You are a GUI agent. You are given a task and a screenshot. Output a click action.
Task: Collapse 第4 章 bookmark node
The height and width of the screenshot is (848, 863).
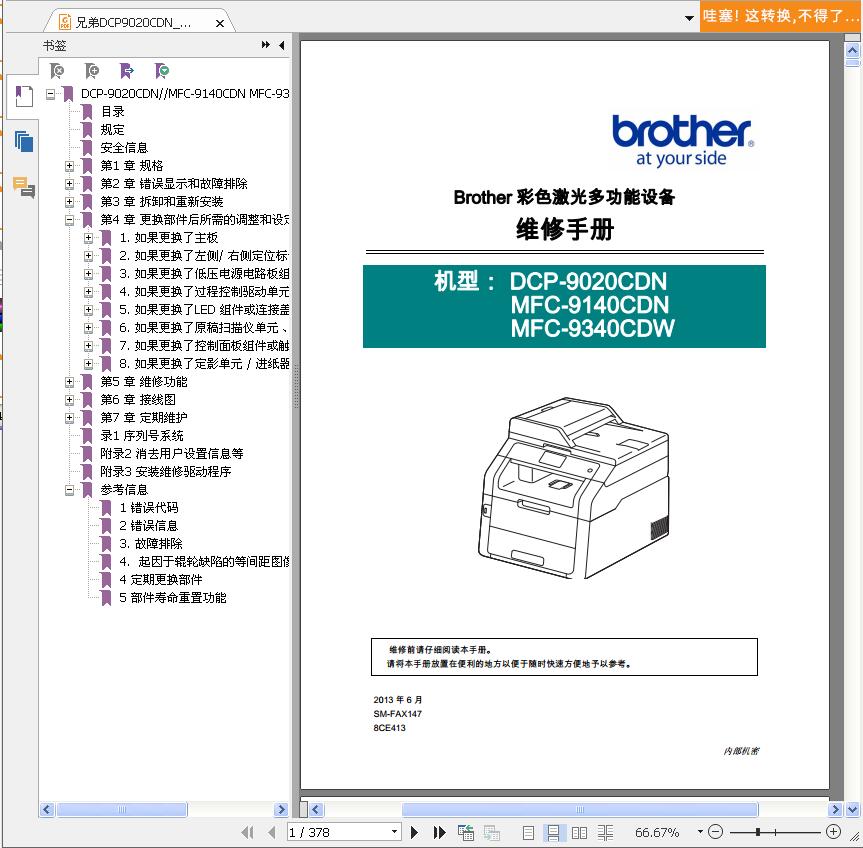[69, 220]
